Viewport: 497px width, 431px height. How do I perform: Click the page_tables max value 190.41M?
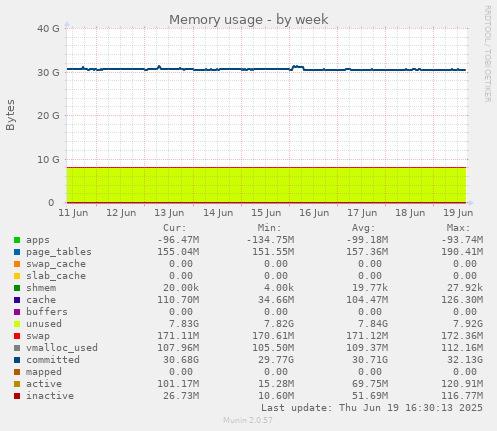[462, 252]
